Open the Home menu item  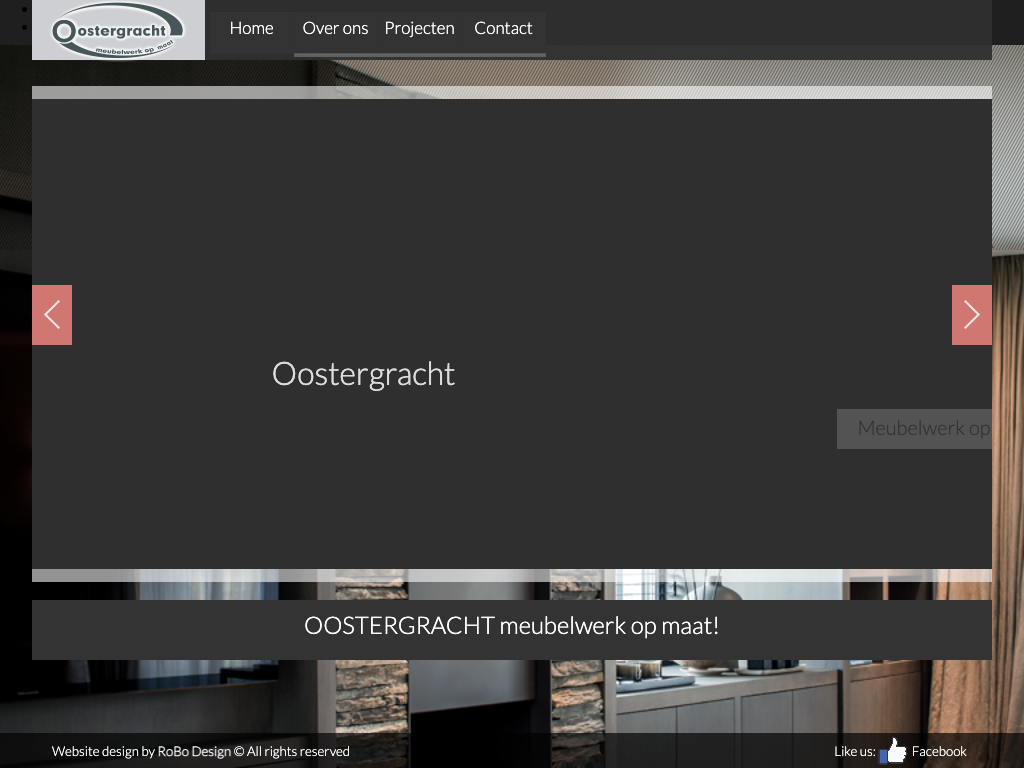pyautogui.click(x=251, y=28)
